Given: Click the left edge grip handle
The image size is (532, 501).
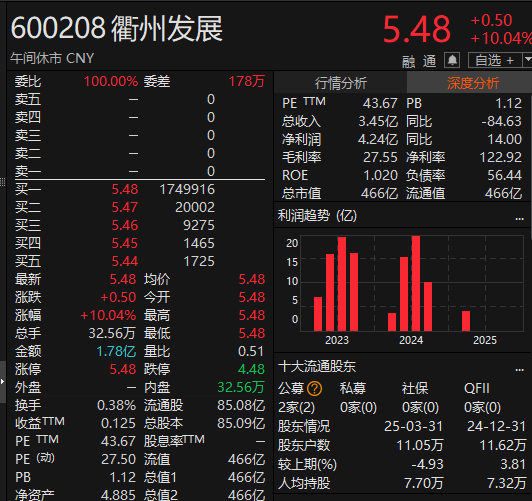Looking at the screenshot, I should [x=3, y=182].
